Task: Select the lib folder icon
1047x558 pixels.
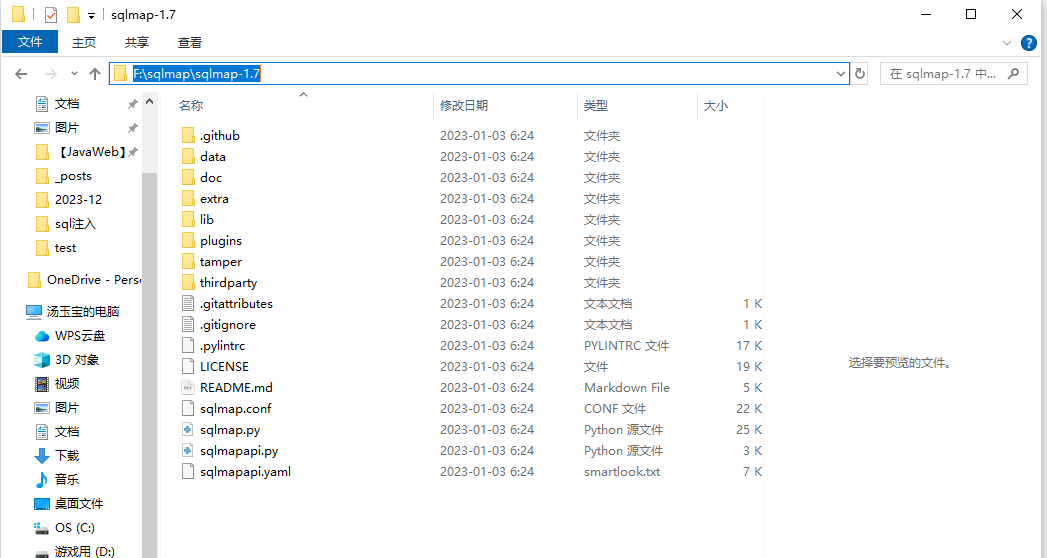Action: click(x=188, y=220)
